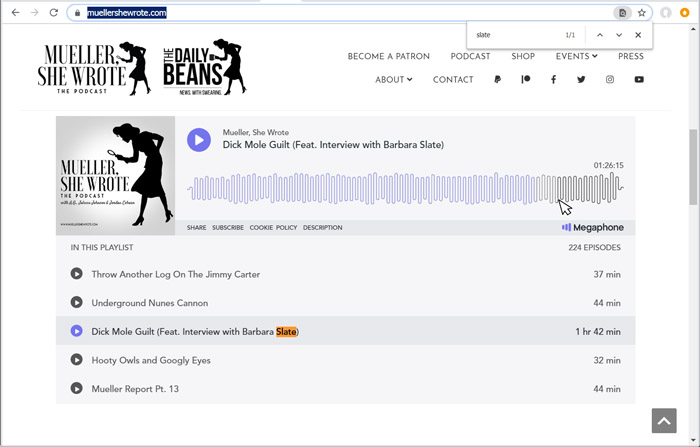The image size is (700, 447).
Task: Open the browser profile avatar icon
Action: (666, 13)
